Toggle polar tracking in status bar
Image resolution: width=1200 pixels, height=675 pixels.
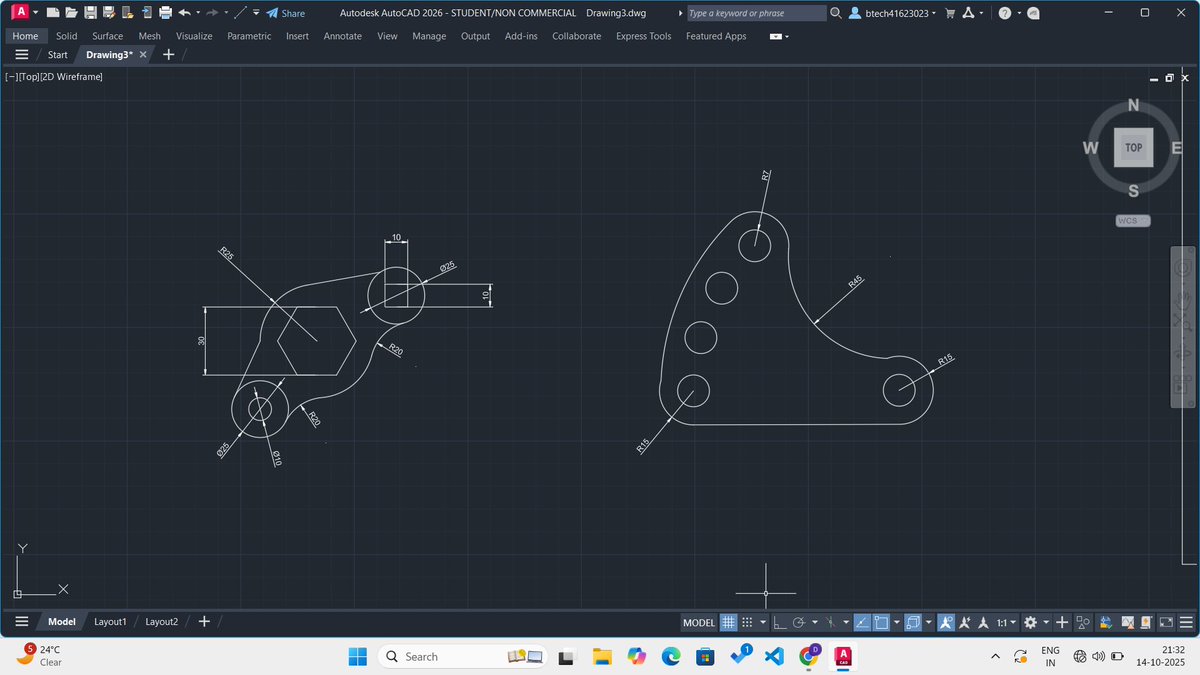[x=799, y=622]
